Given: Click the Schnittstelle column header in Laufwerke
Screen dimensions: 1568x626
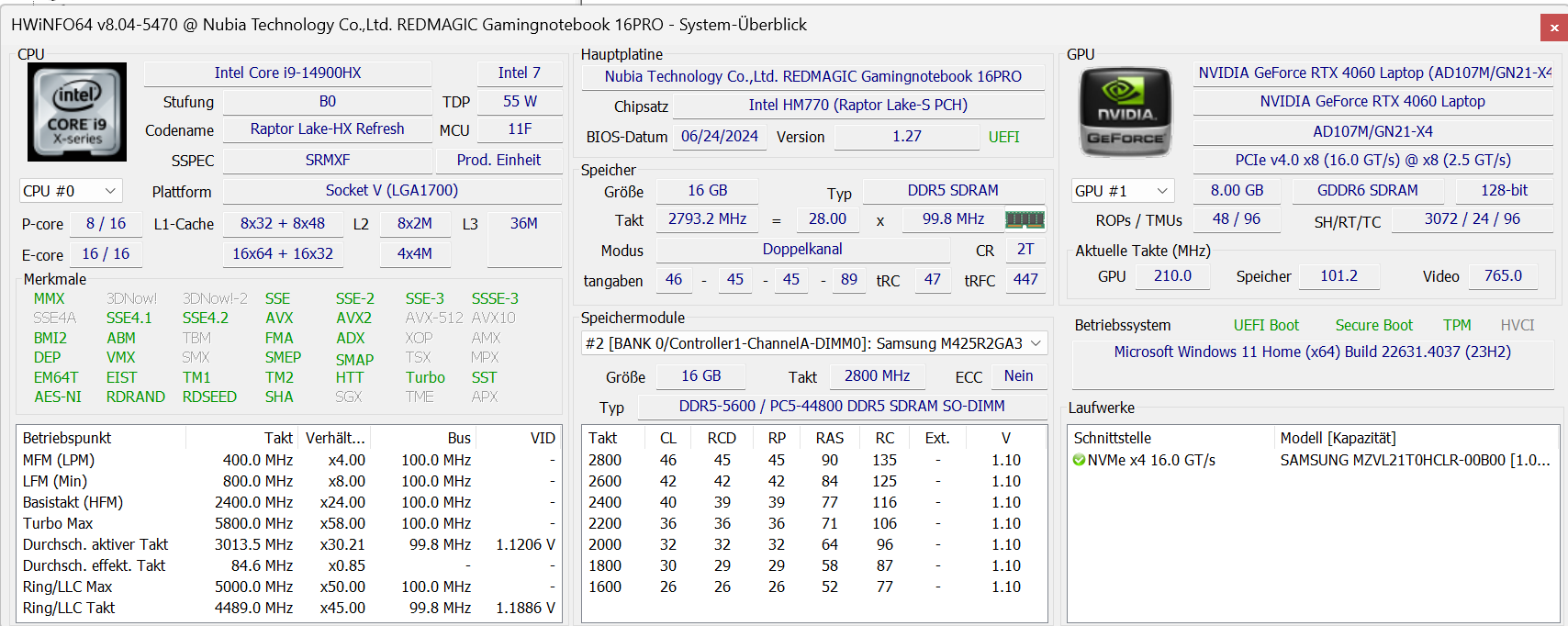Looking at the screenshot, I should point(1112,438).
